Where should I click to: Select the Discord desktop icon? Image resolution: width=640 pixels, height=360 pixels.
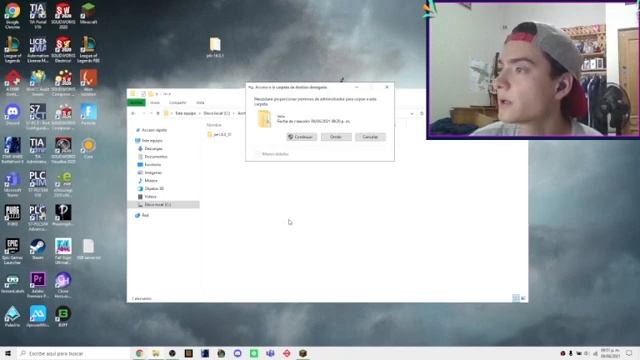(12, 114)
